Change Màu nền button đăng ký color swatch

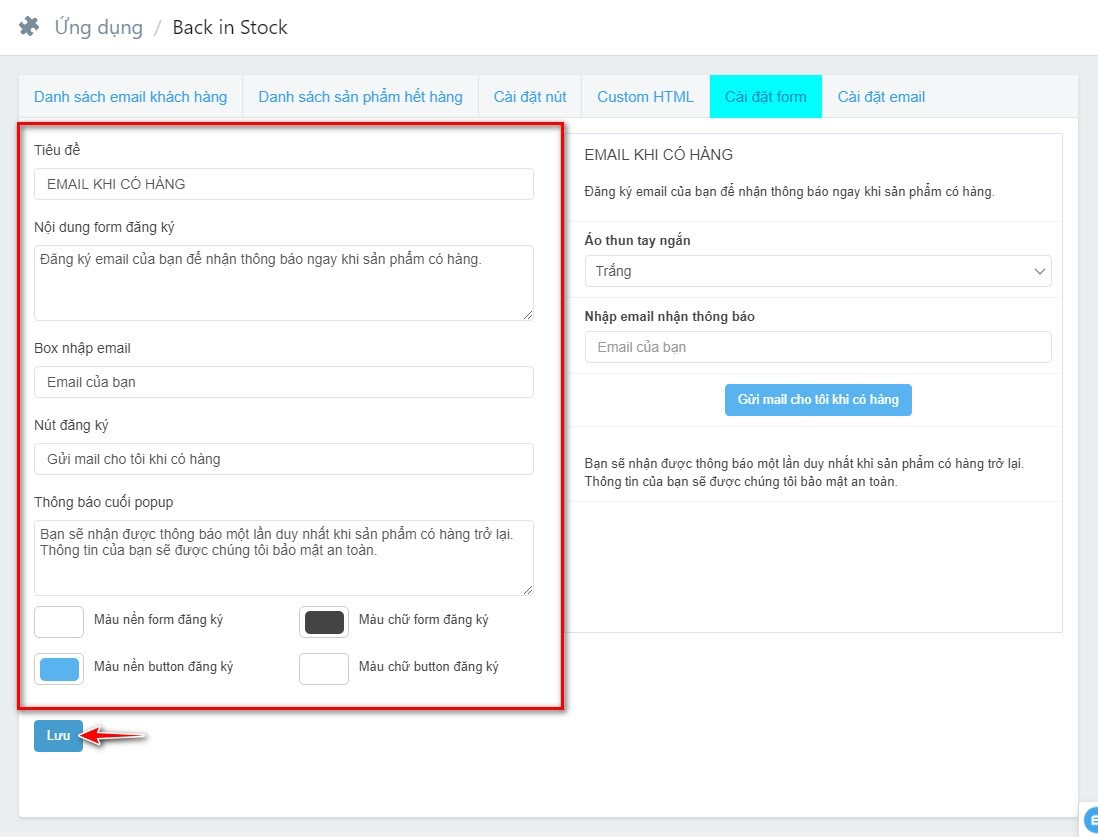click(59, 669)
